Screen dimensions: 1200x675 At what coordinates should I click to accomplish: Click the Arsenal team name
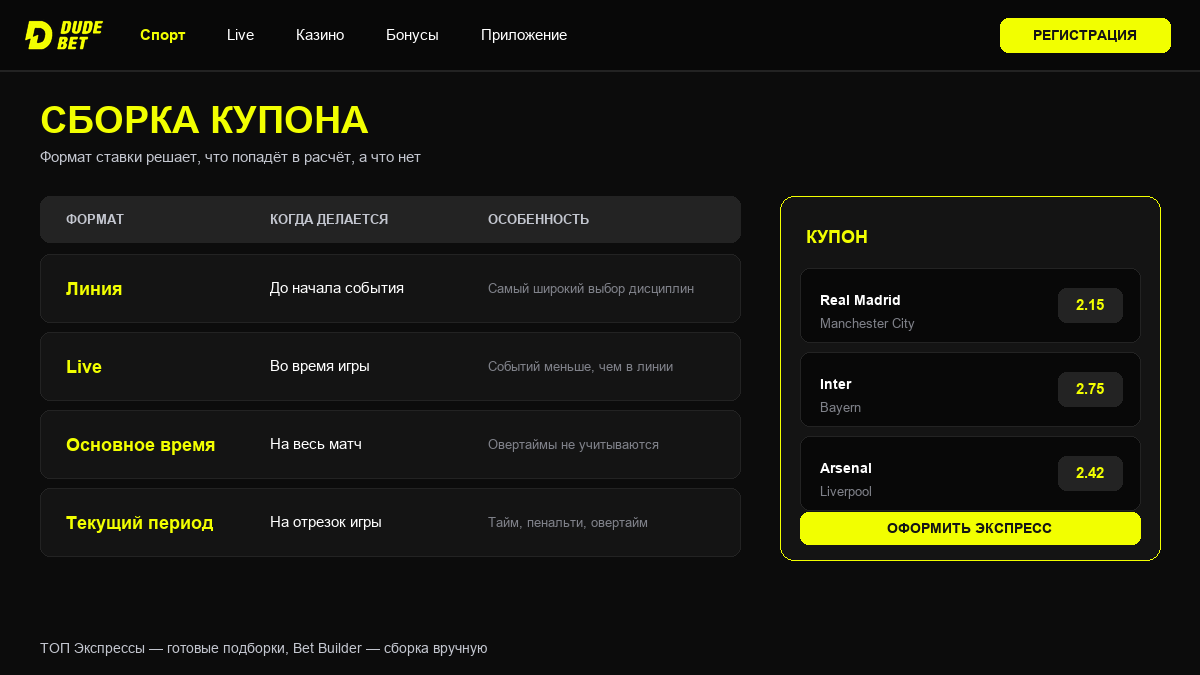tap(846, 468)
